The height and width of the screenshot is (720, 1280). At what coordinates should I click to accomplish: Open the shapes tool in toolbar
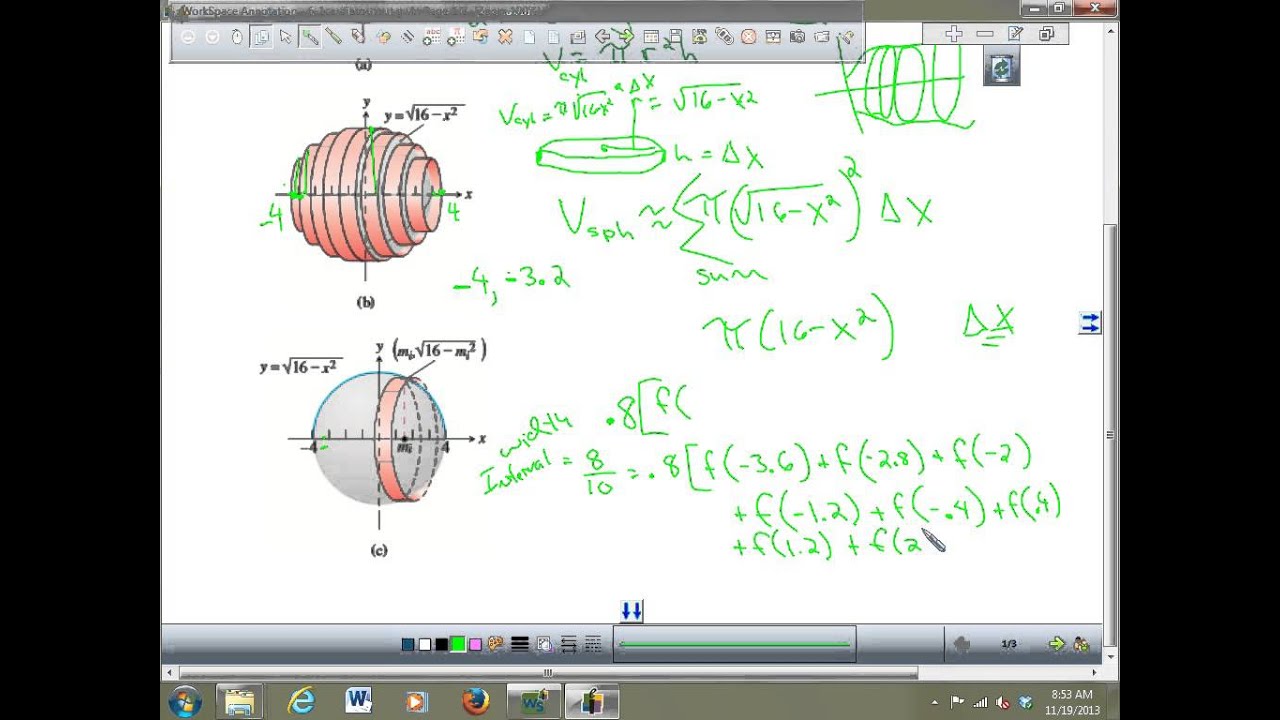382,37
